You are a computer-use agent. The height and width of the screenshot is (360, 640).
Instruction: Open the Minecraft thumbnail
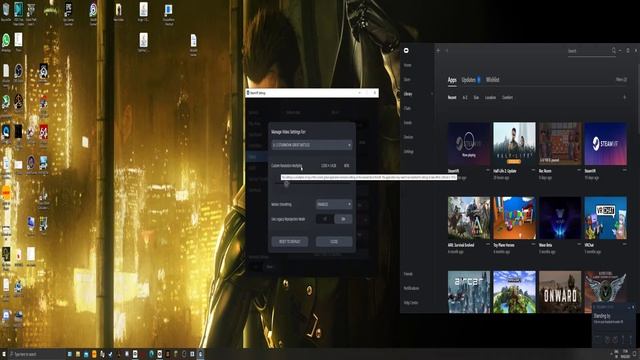[x=514, y=292]
